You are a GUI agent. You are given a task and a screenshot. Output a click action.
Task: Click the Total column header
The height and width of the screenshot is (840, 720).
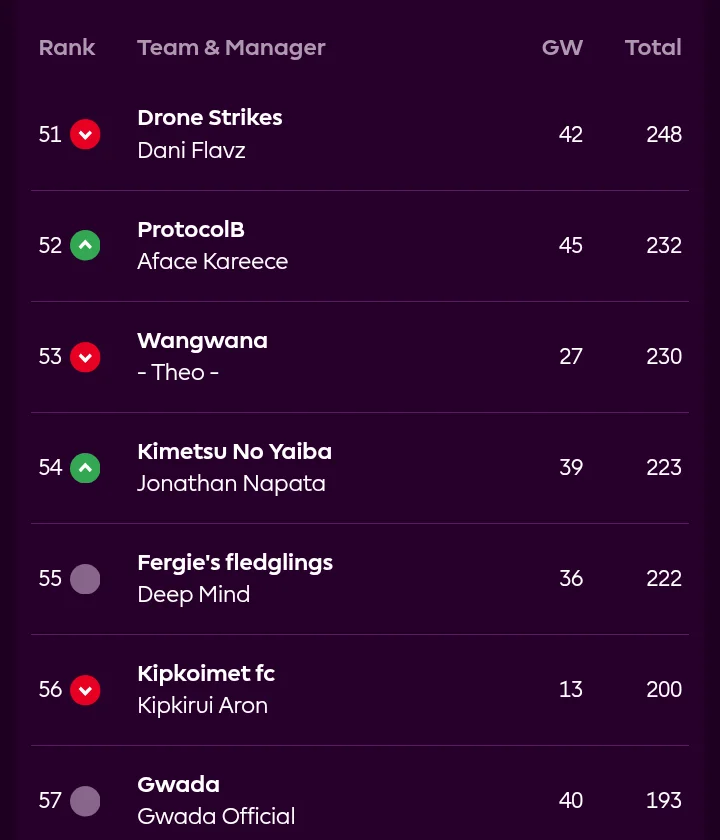coord(653,47)
